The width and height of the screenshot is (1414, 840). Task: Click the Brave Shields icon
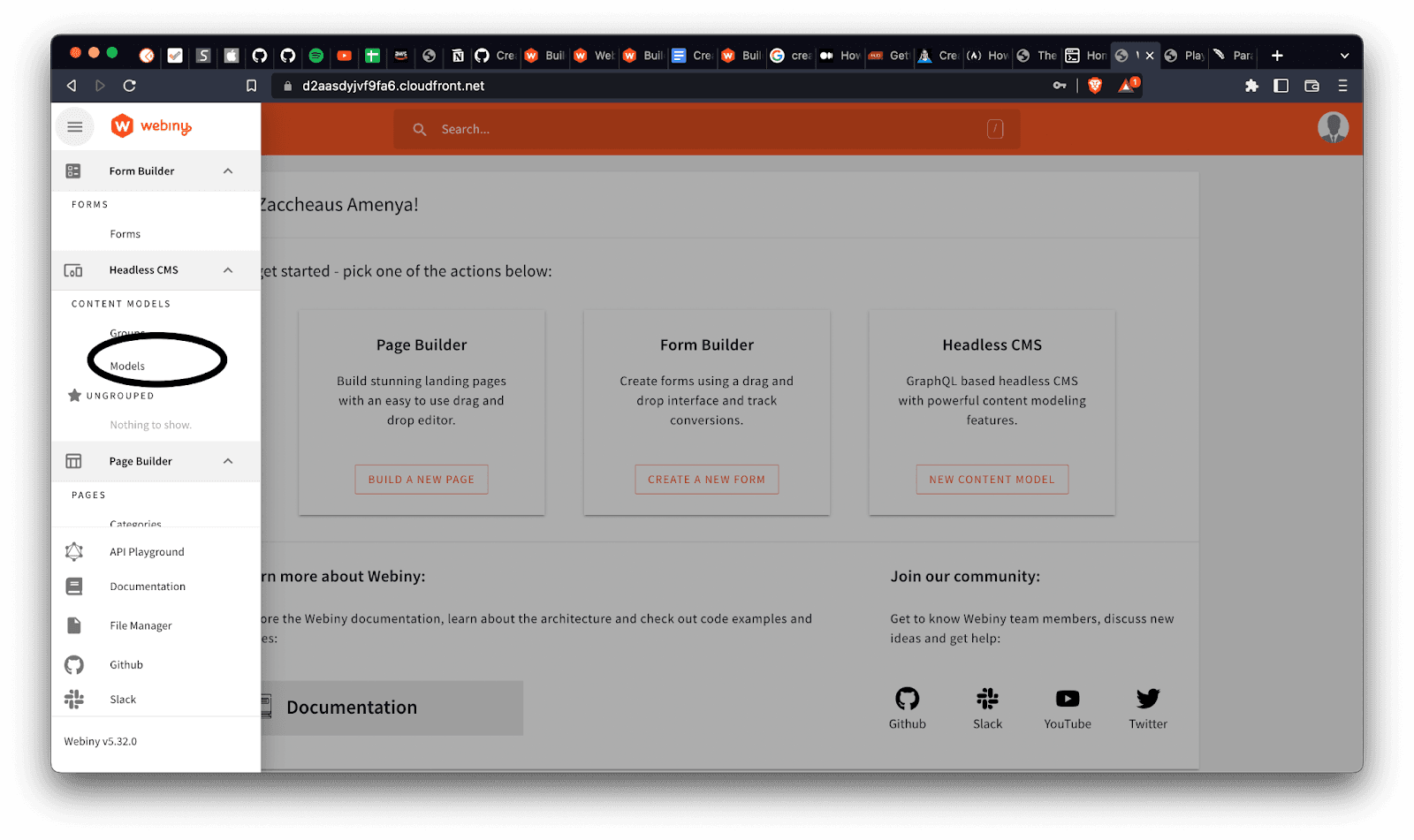pyautogui.click(x=1095, y=86)
